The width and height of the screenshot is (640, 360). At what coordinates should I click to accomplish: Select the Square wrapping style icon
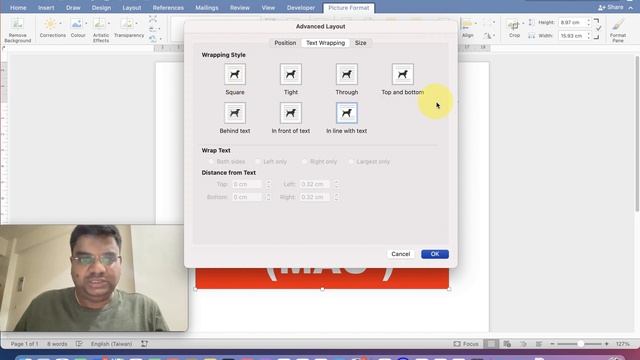[x=235, y=74]
